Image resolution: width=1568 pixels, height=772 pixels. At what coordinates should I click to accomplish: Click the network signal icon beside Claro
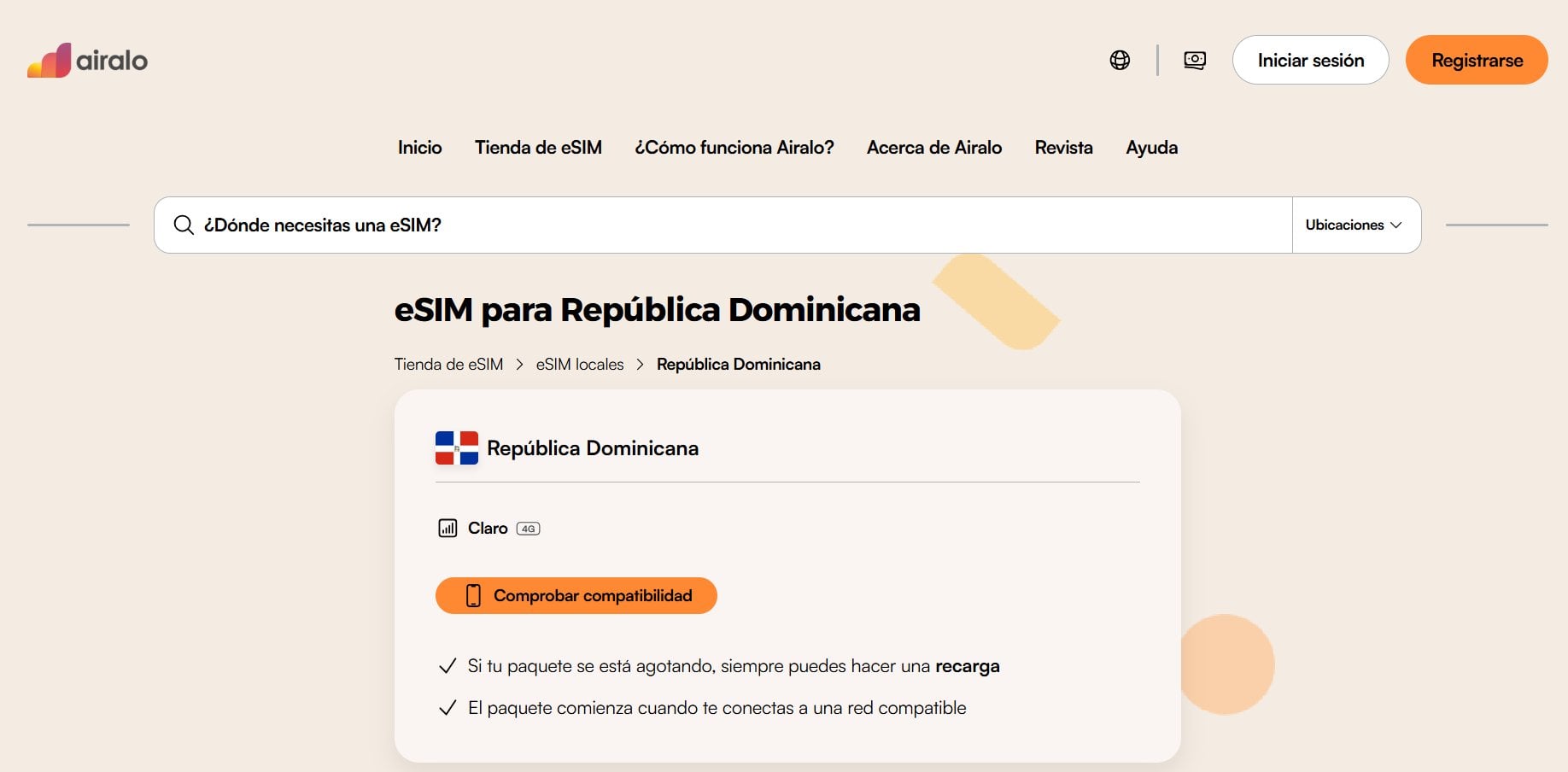click(x=448, y=528)
